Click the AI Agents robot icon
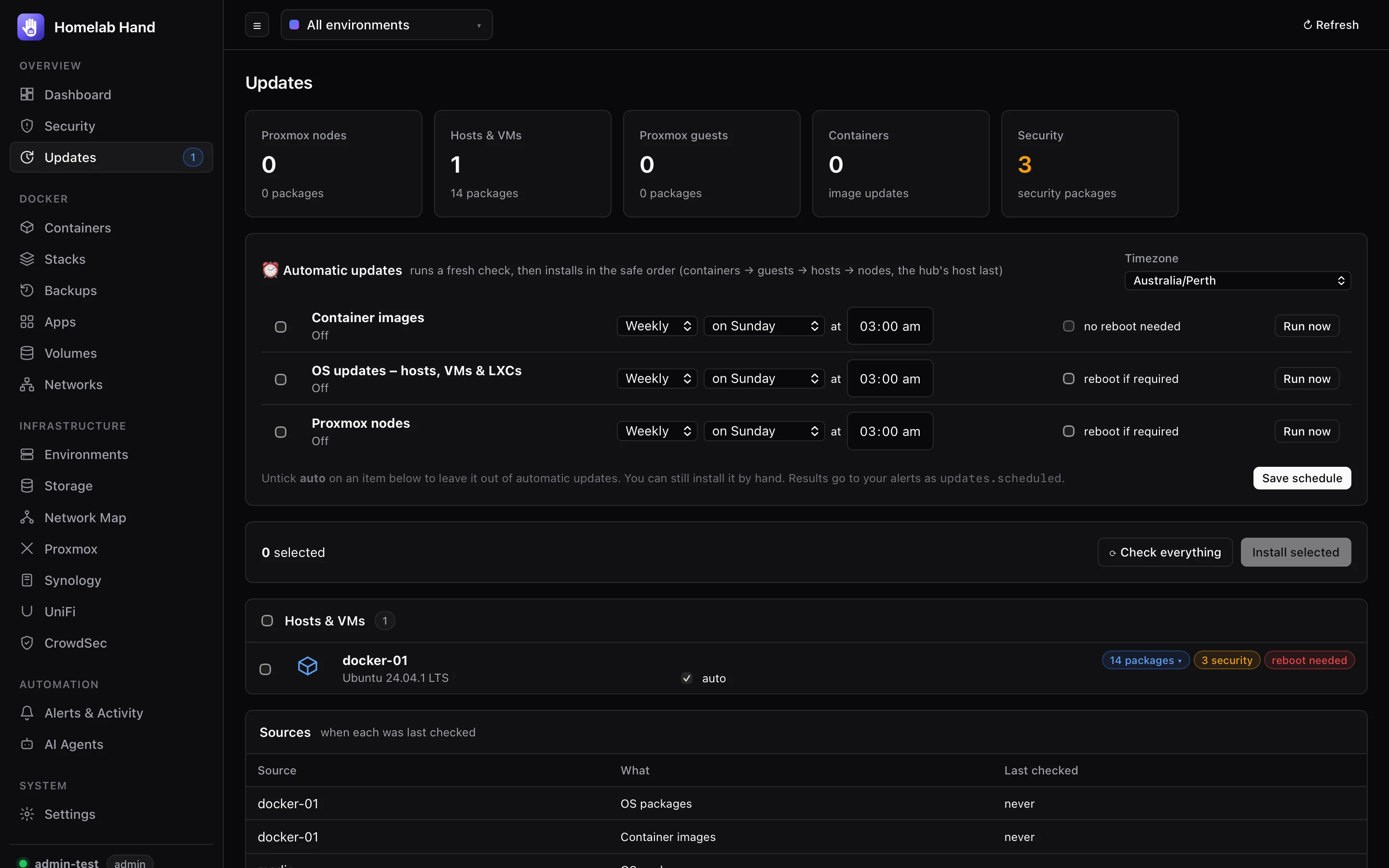The image size is (1389, 868). pos(27,744)
